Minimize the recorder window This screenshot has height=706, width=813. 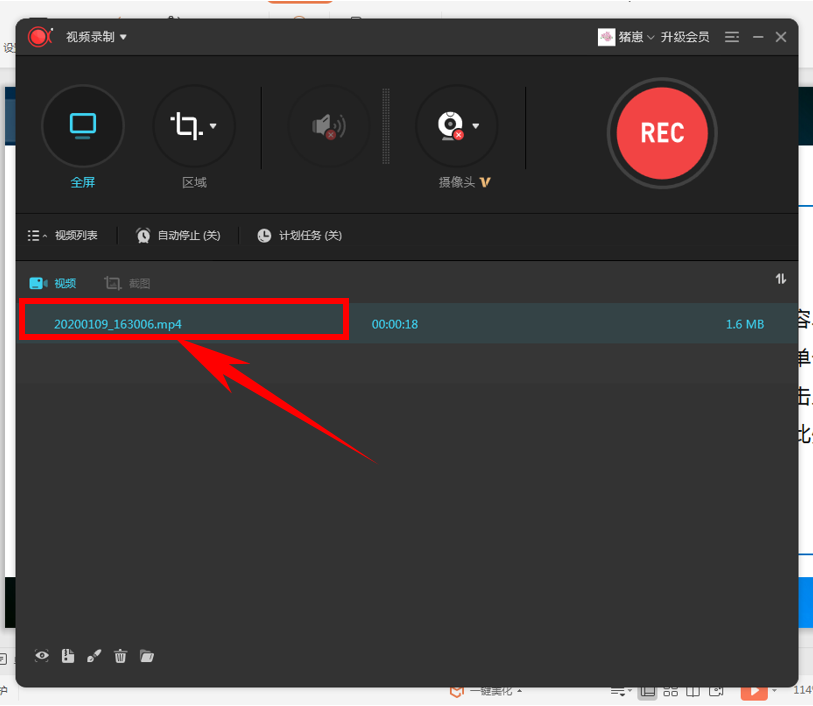(758, 37)
